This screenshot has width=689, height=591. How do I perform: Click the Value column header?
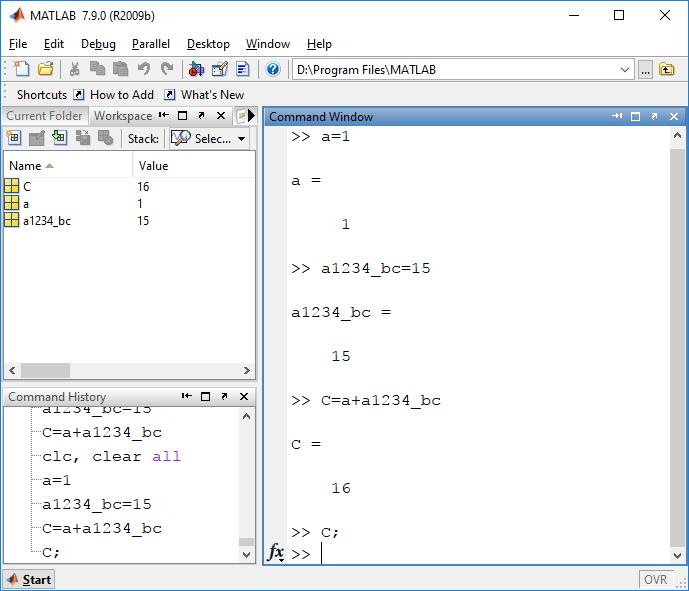[194, 166]
